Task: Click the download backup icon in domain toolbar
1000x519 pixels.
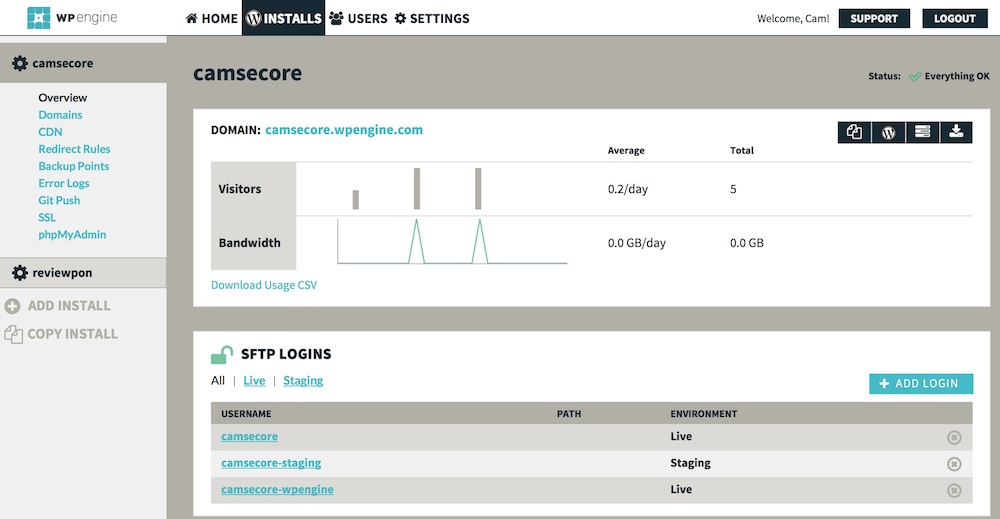Action: 956,132
